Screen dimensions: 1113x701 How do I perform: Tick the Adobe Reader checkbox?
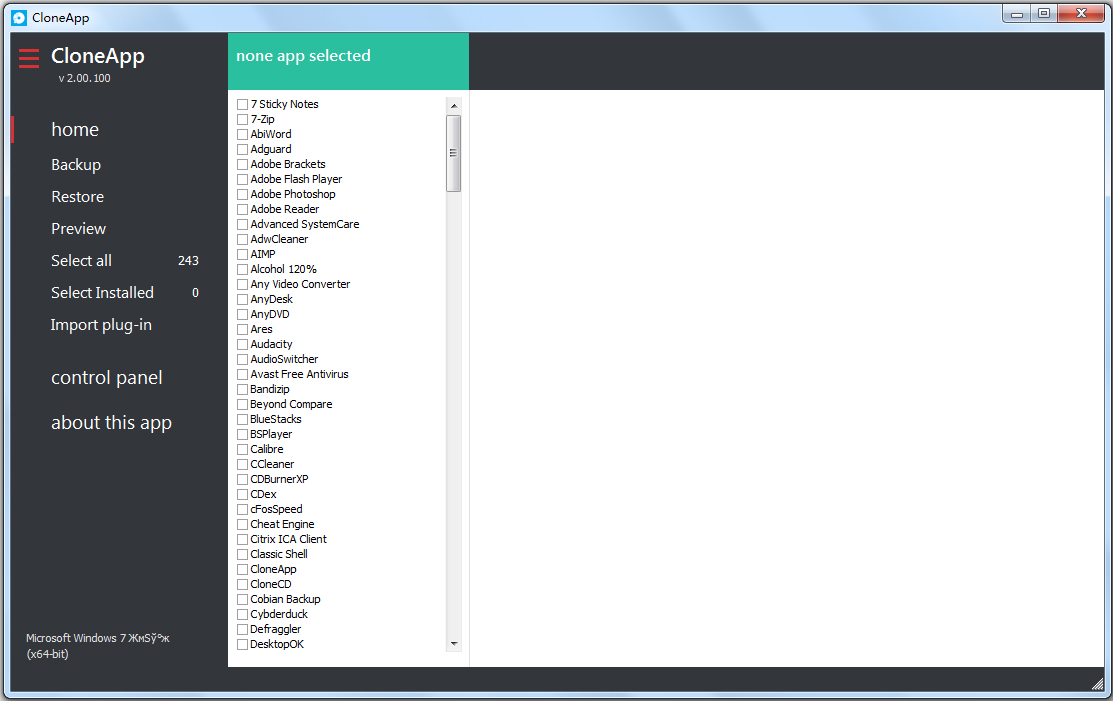coord(243,209)
